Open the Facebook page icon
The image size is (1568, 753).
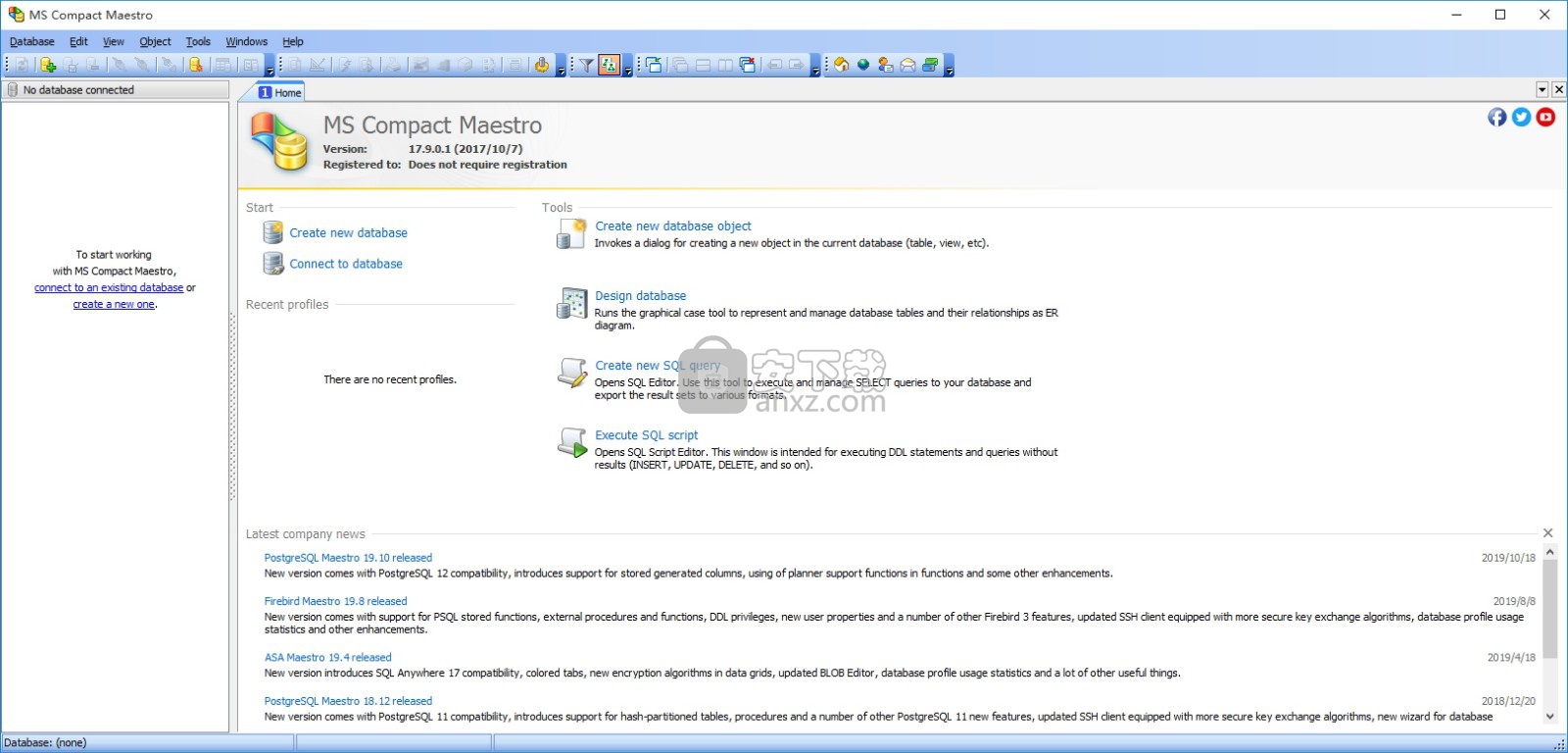click(x=1496, y=117)
